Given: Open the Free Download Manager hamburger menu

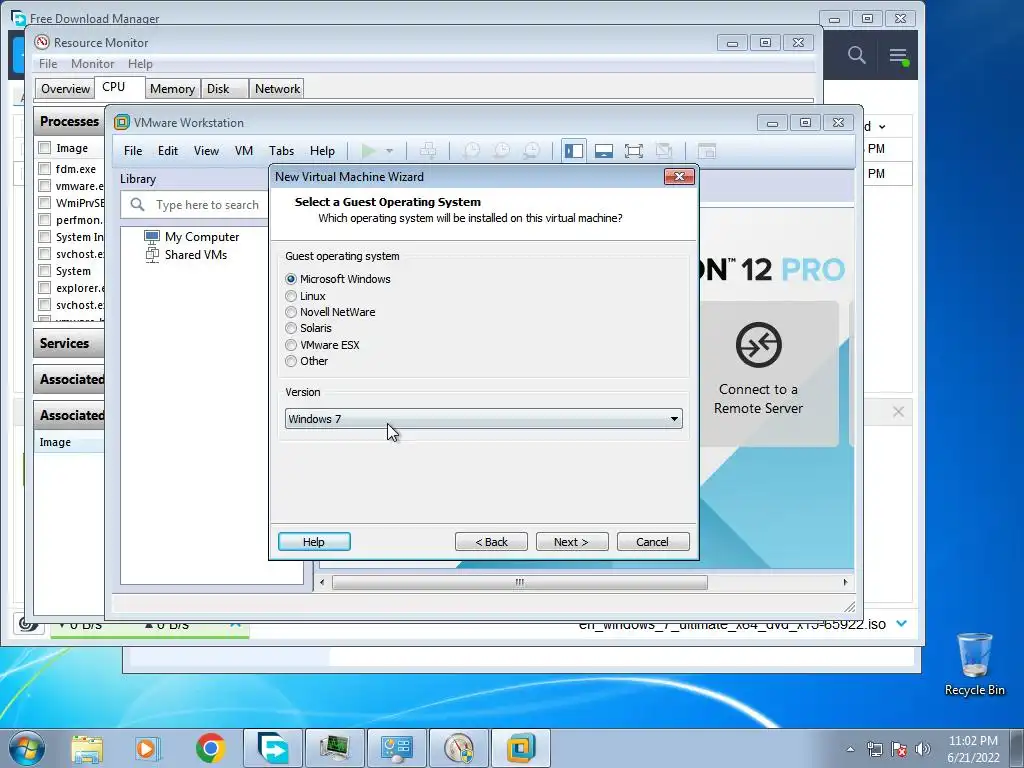Looking at the screenshot, I should (899, 56).
